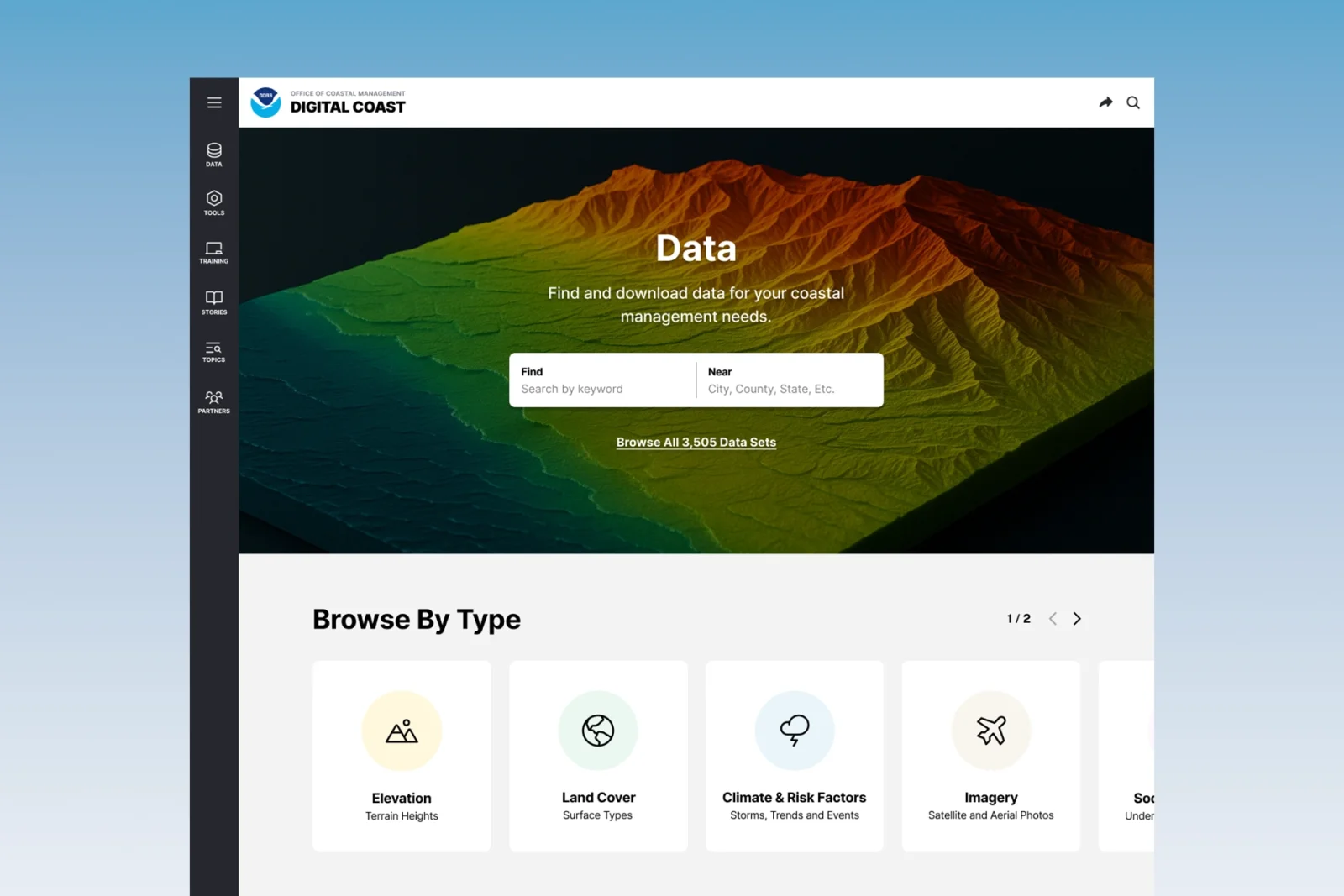Screen dimensions: 1344x896
Task: Click the Find keyword search field
Action: point(603,380)
